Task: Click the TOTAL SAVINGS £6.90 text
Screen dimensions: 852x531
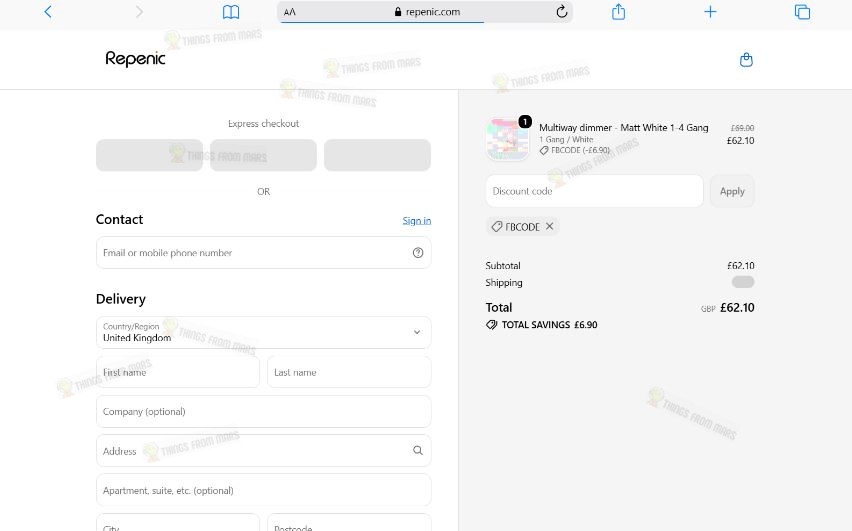Action: [549, 324]
